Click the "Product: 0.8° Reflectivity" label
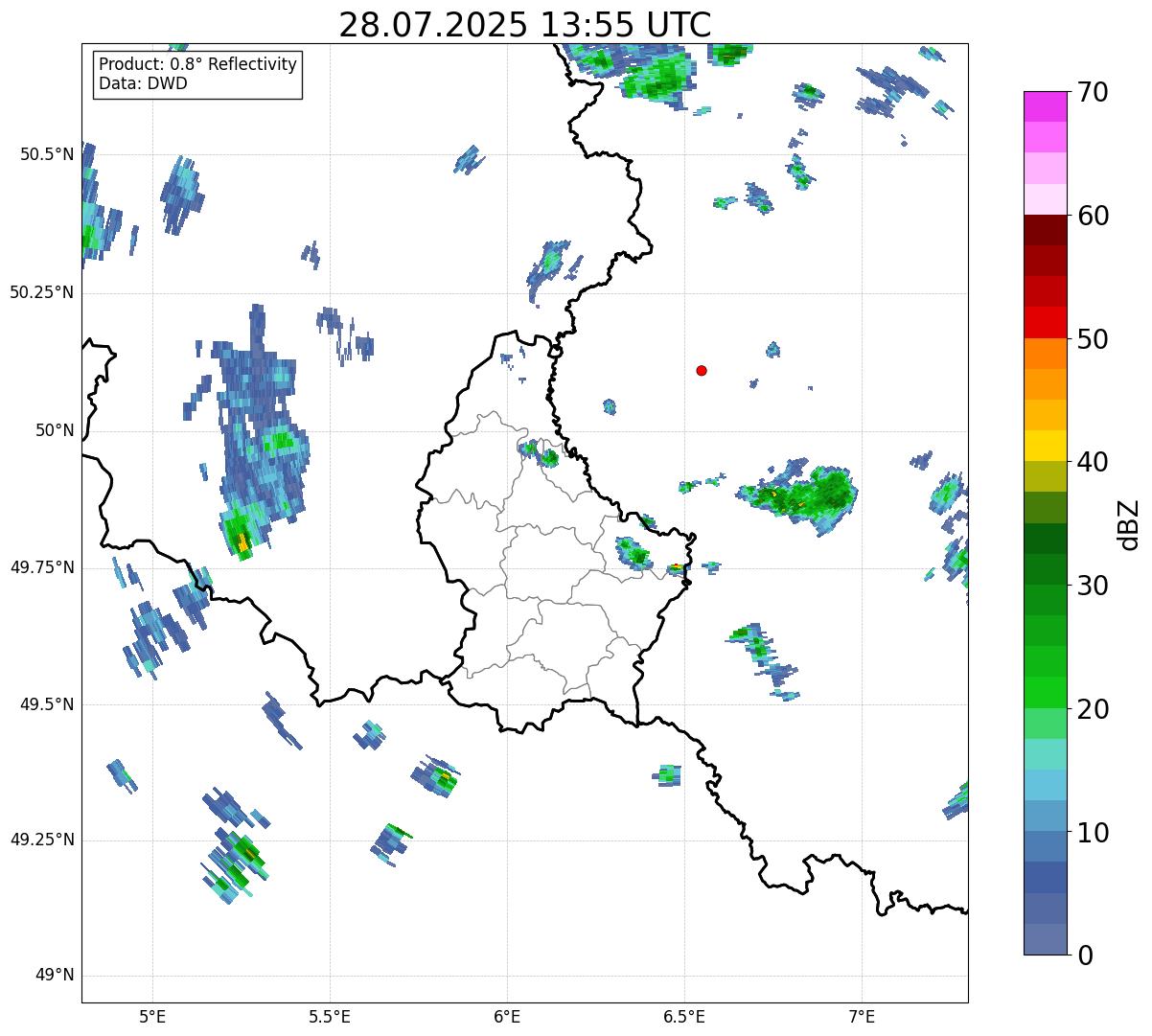The height and width of the screenshot is (1036, 1152). coord(198,64)
